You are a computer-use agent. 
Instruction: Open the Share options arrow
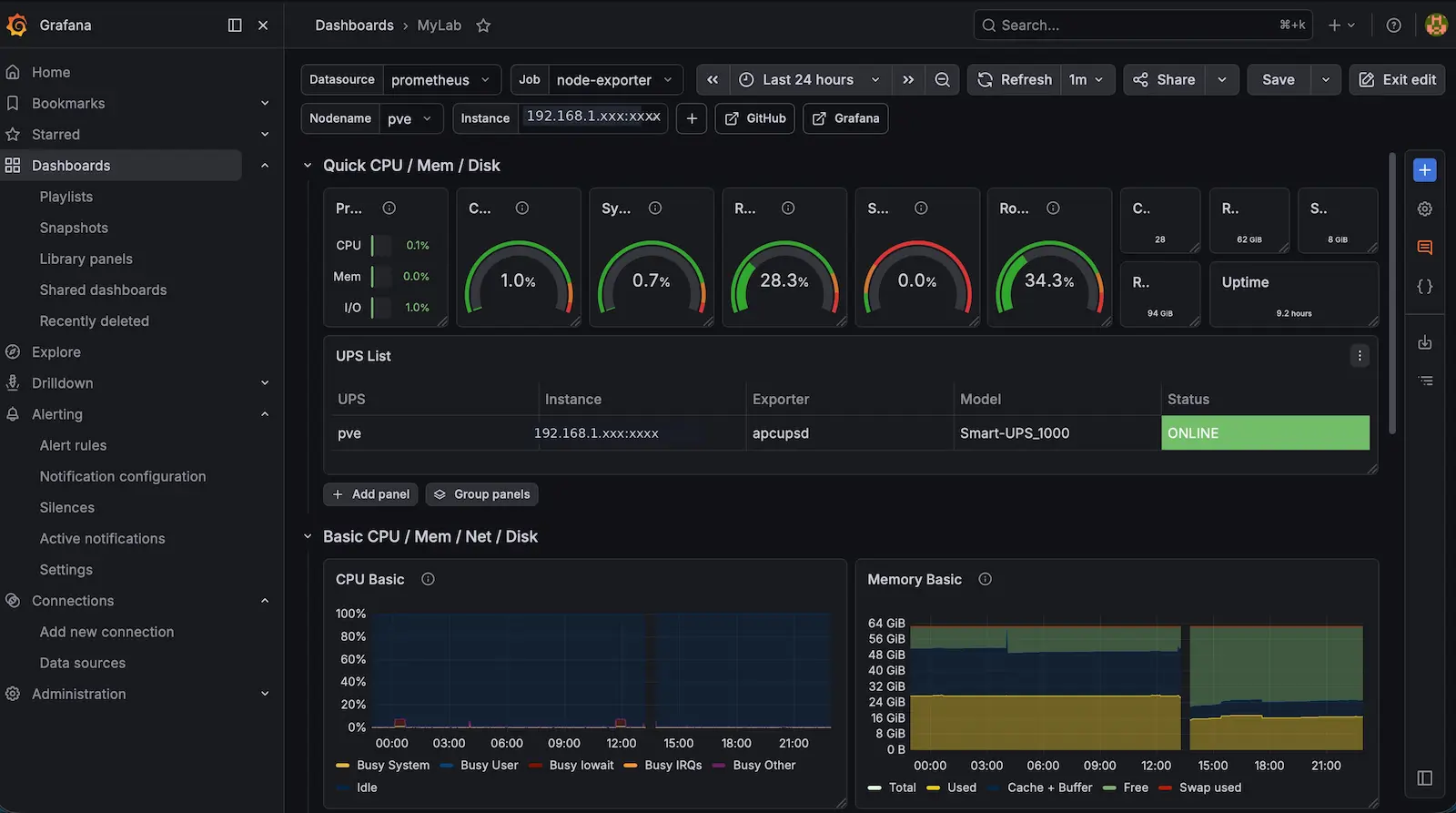[1222, 80]
